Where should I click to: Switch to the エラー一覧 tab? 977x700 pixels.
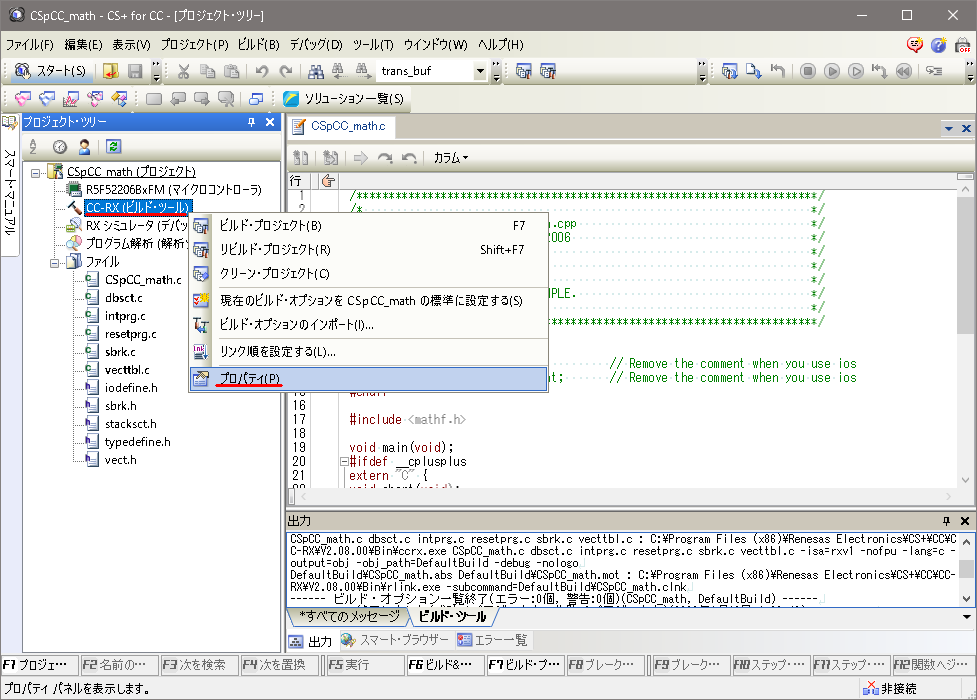(494, 640)
